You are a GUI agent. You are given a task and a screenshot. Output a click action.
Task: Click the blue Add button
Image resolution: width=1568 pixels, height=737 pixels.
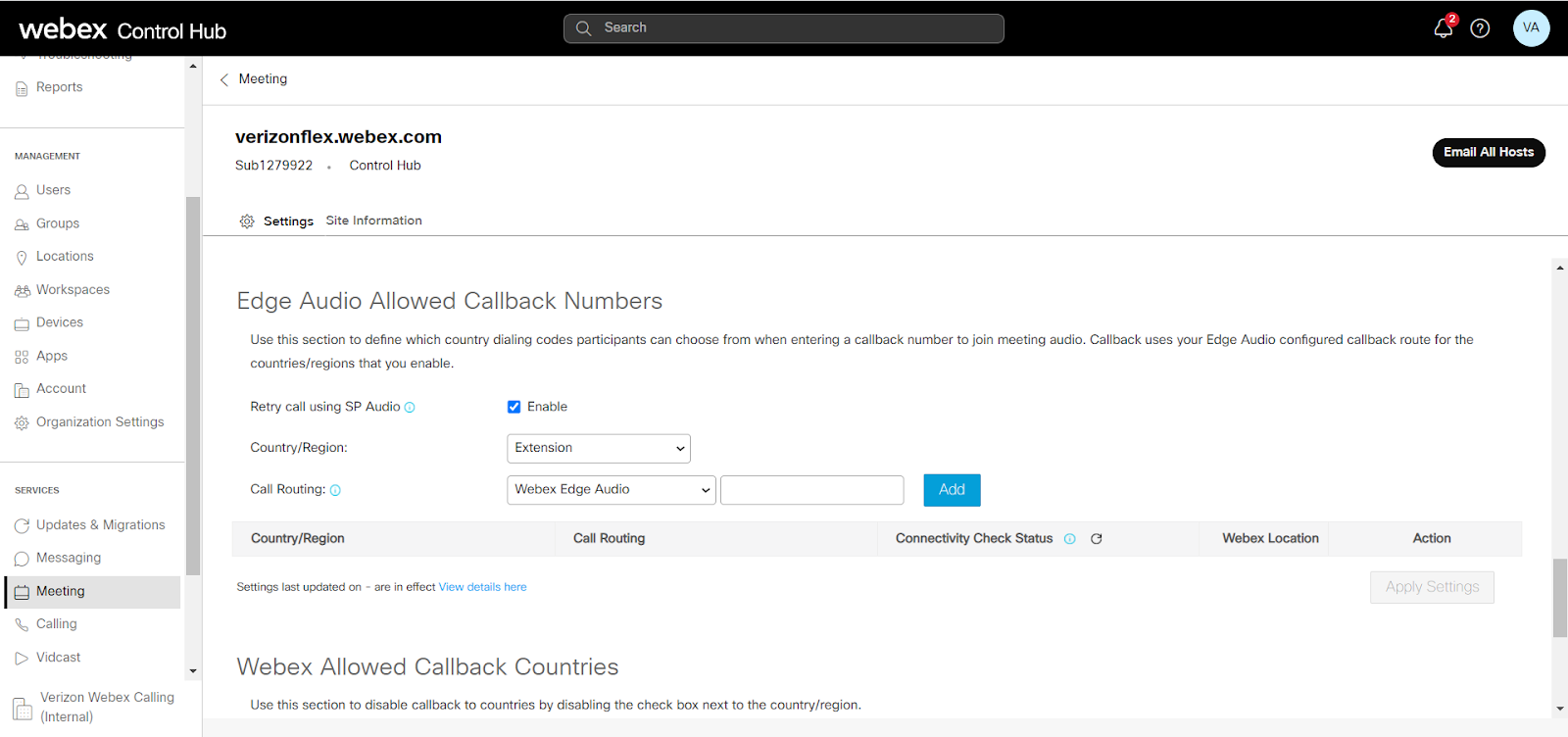(x=952, y=490)
